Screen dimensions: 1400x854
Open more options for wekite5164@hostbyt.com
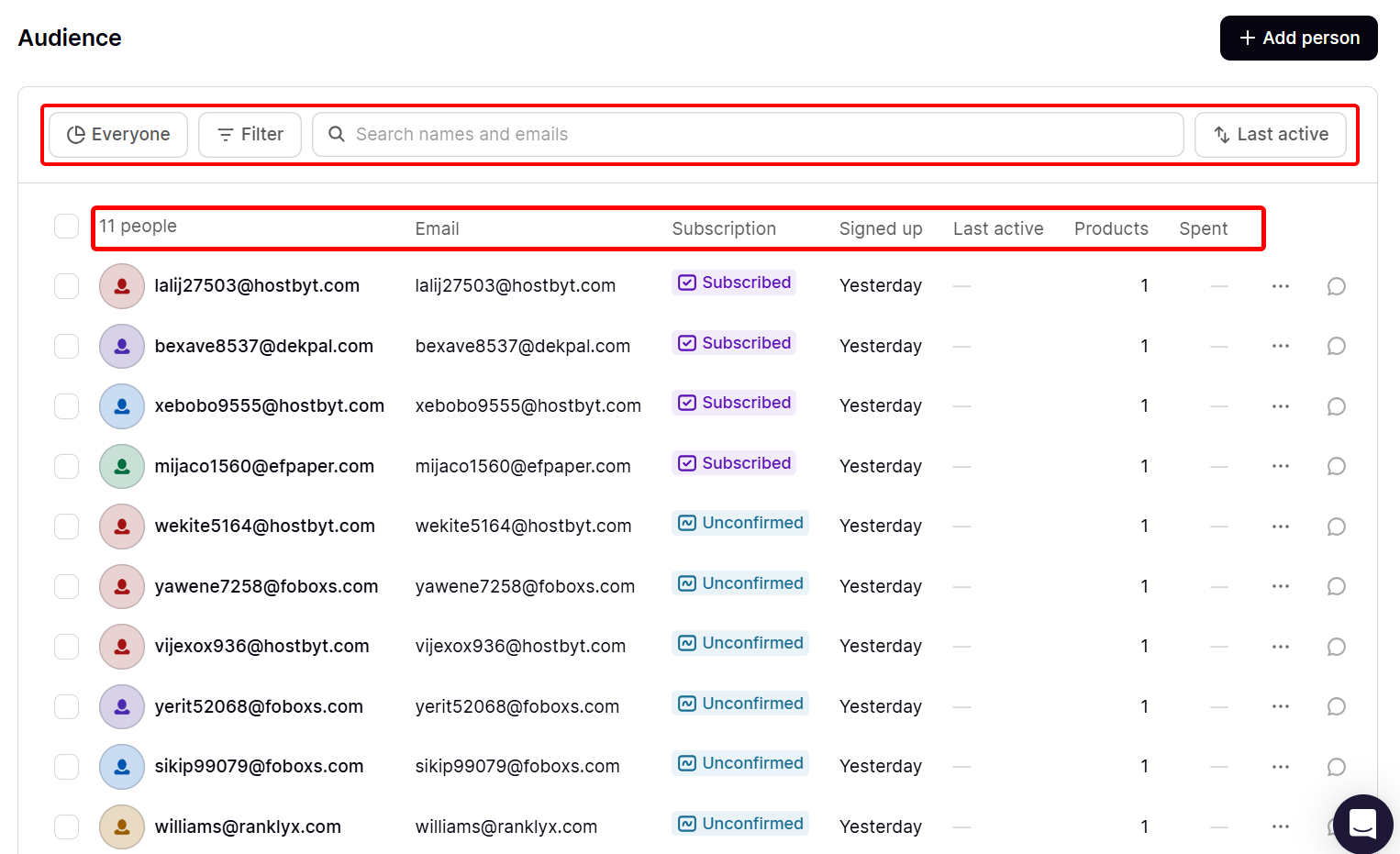pos(1281,527)
